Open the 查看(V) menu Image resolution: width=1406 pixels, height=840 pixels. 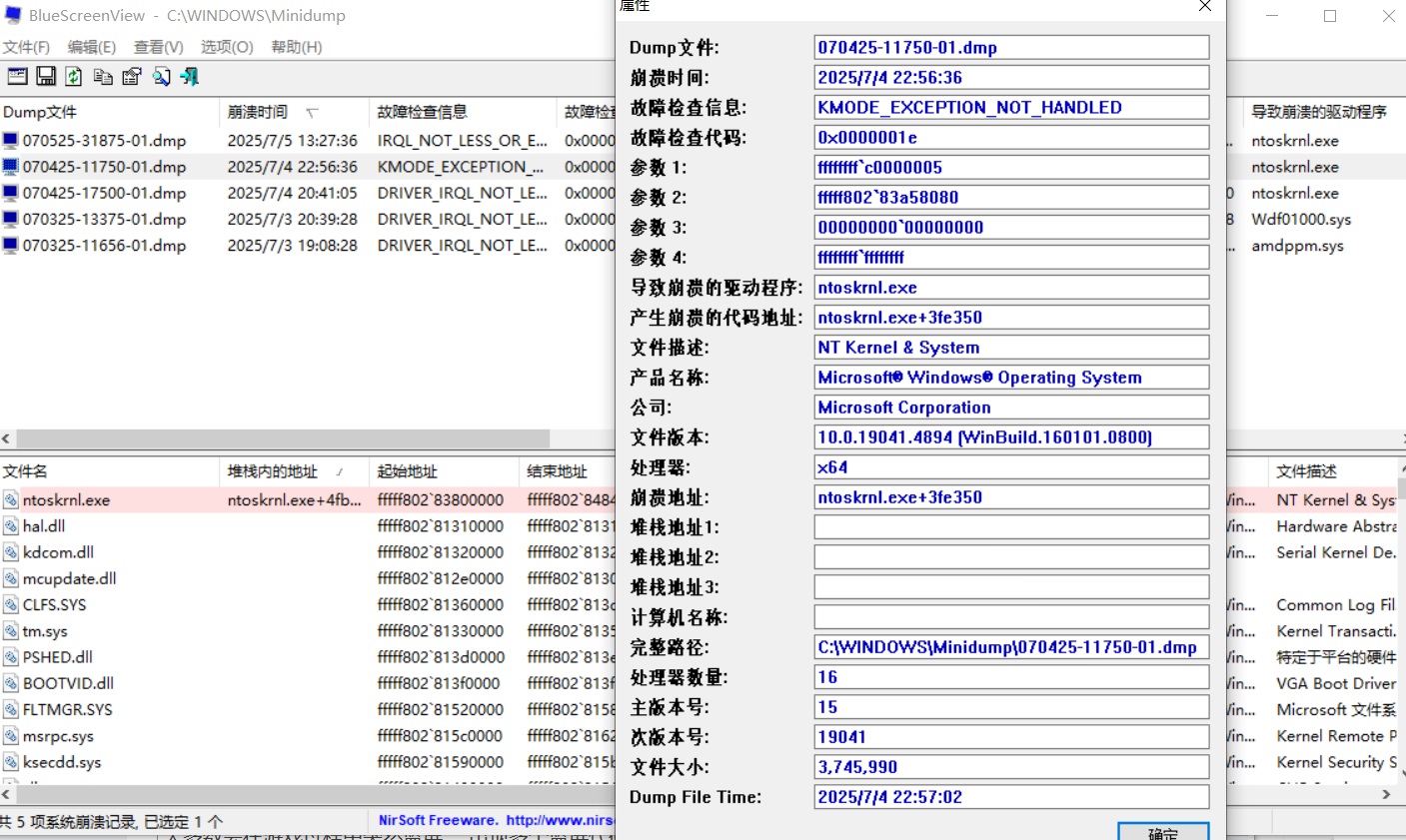click(x=159, y=47)
